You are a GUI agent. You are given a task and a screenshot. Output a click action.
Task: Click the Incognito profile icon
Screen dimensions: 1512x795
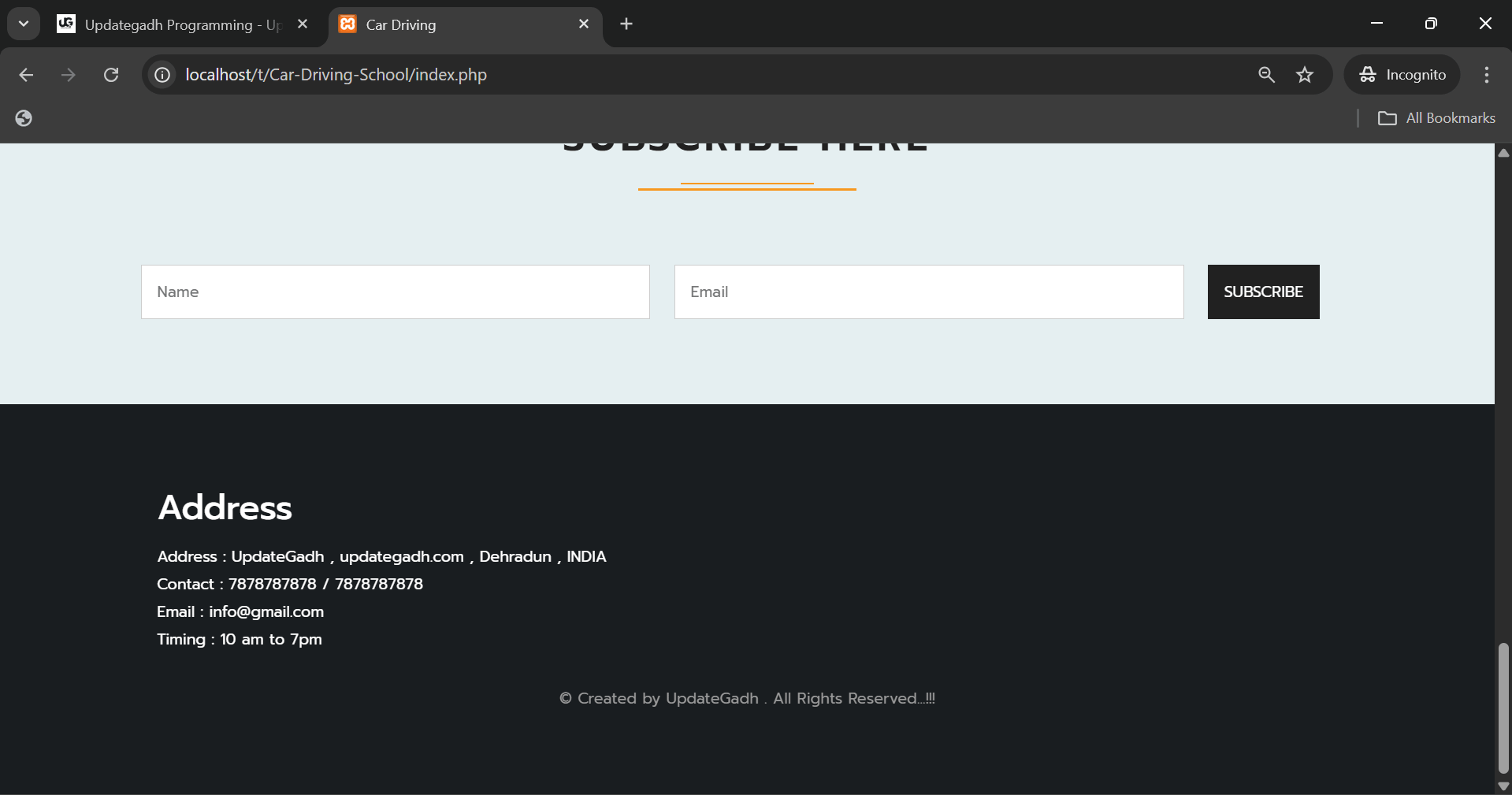[1369, 75]
